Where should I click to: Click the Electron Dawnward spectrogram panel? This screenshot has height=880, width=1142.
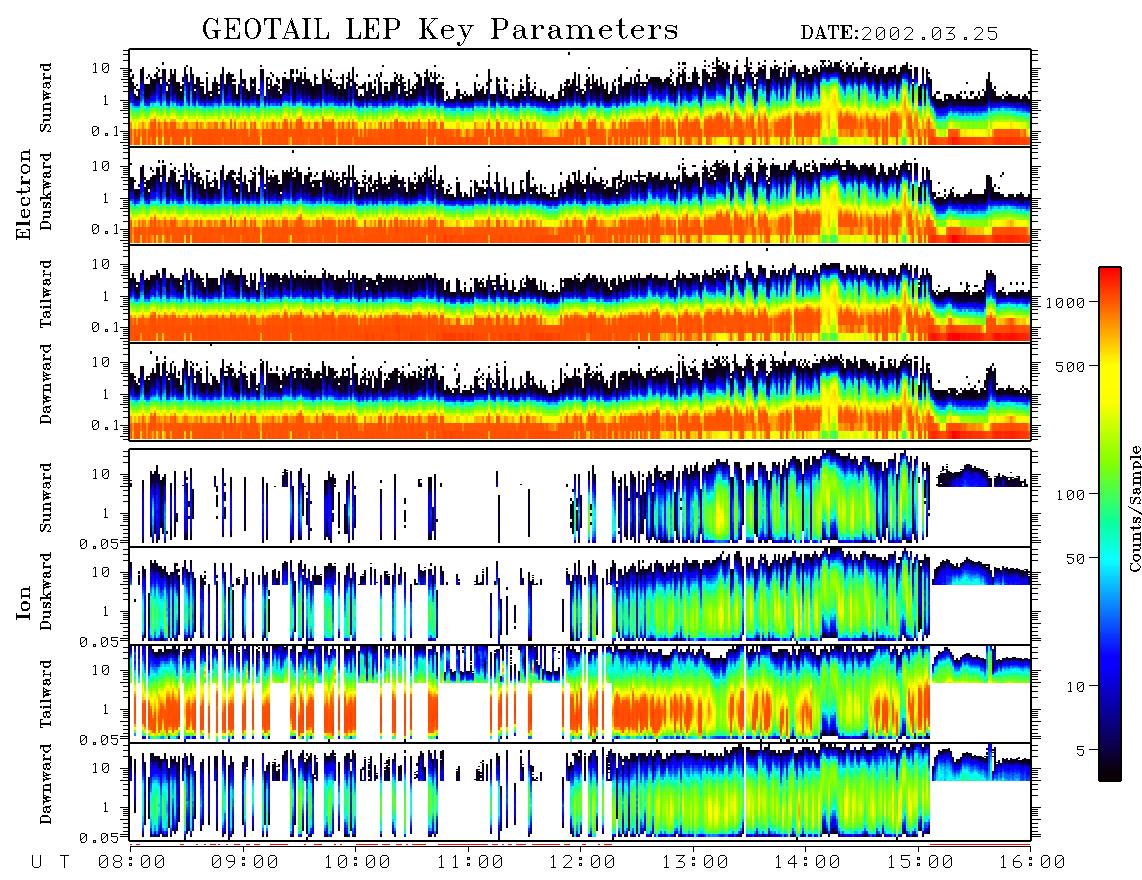[x=580, y=391]
